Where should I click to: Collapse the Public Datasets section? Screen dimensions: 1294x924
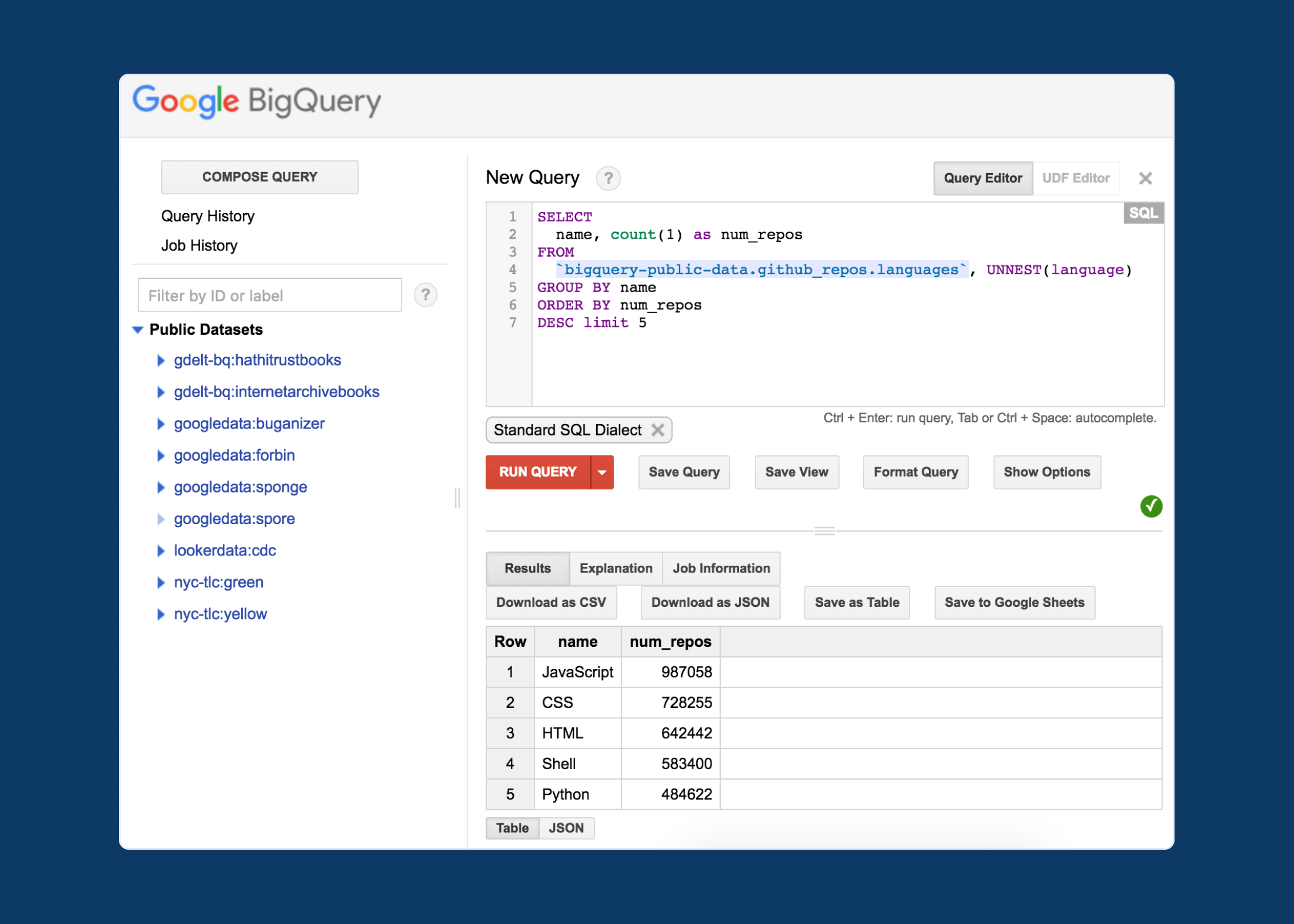coord(138,330)
